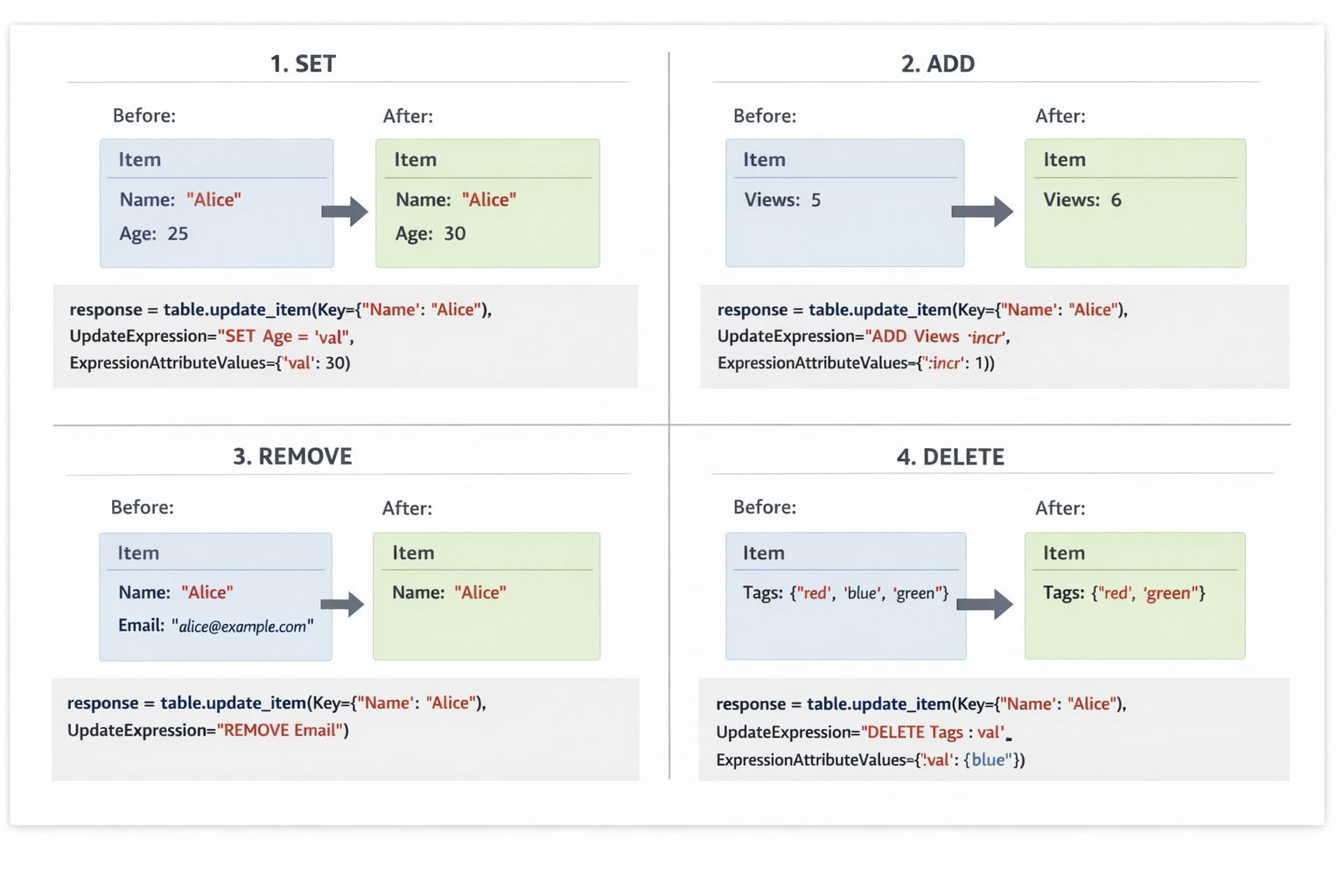Click the "1. SET" section heading
1344x896 pixels.
(x=303, y=64)
